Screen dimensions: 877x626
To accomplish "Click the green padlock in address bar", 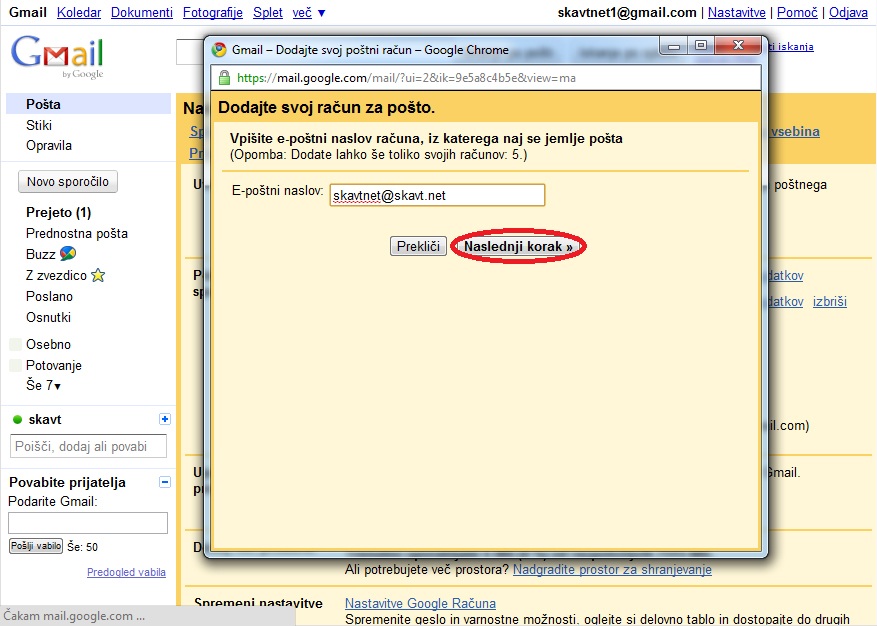I will coord(224,78).
